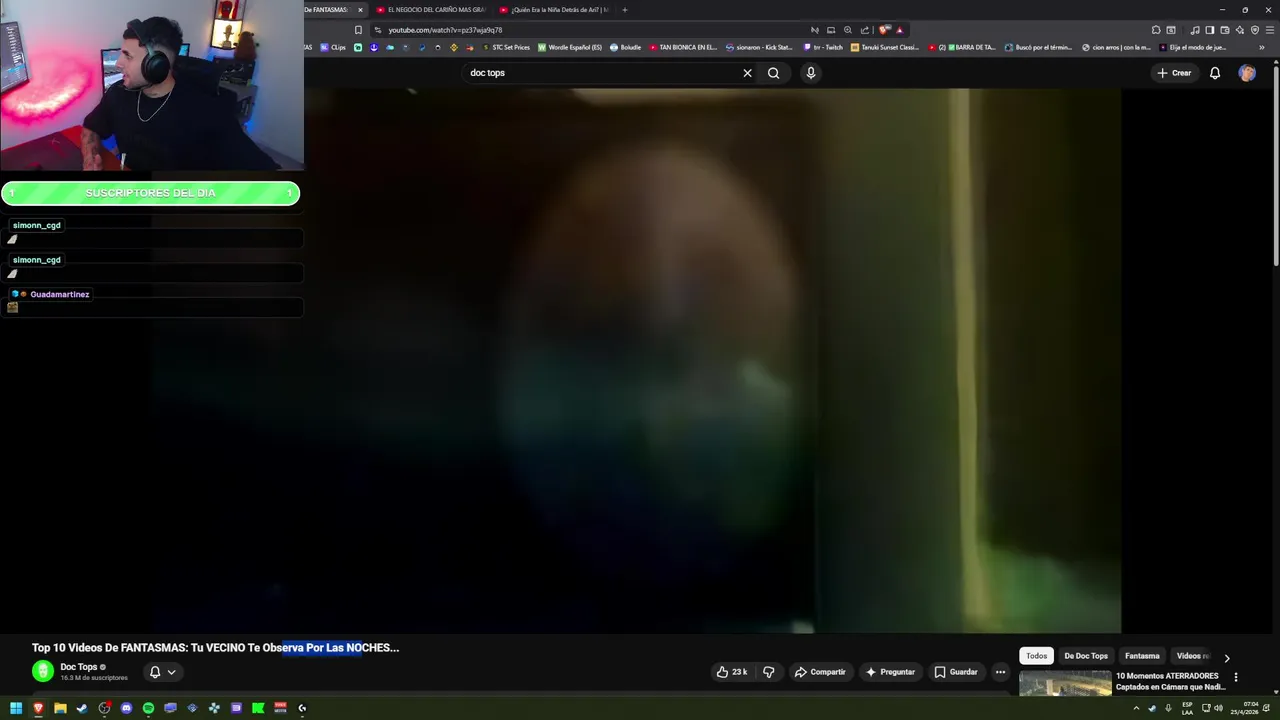Image resolution: width=1280 pixels, height=720 pixels.
Task: Open the CLips bookmark
Action: (x=333, y=47)
